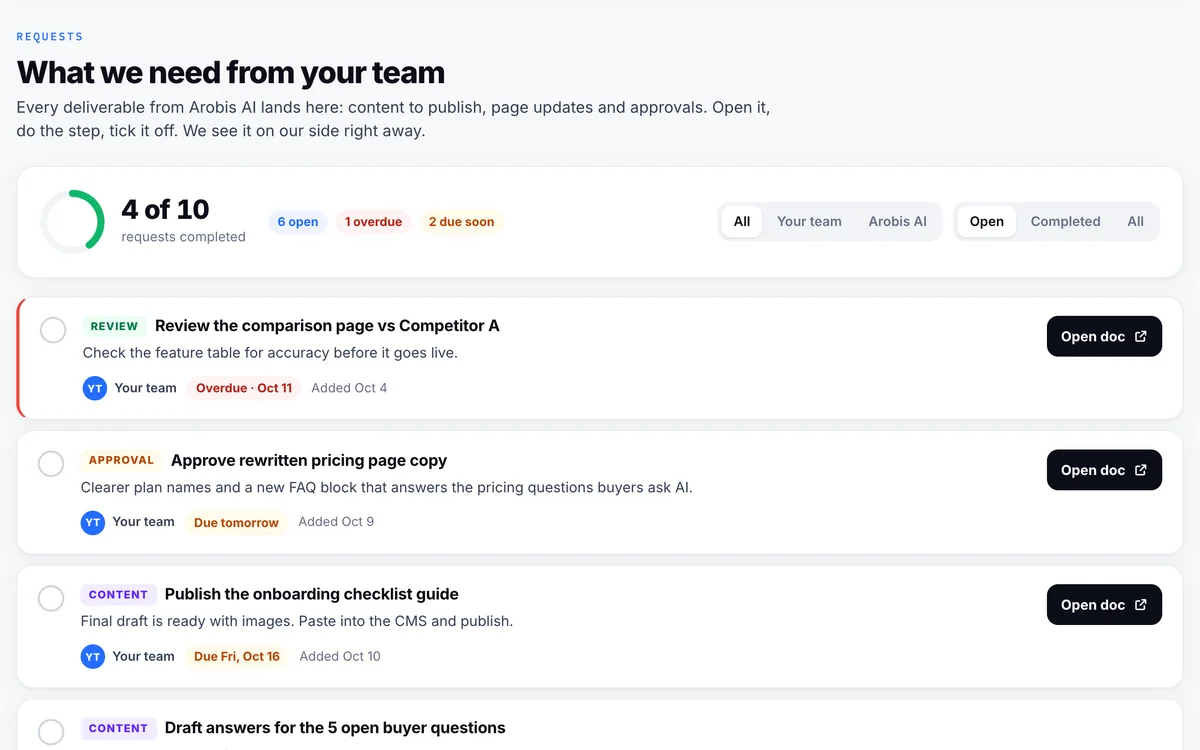1200x750 pixels.
Task: Open 'Approve rewritten pricing page copy' title
Action: (x=309, y=460)
